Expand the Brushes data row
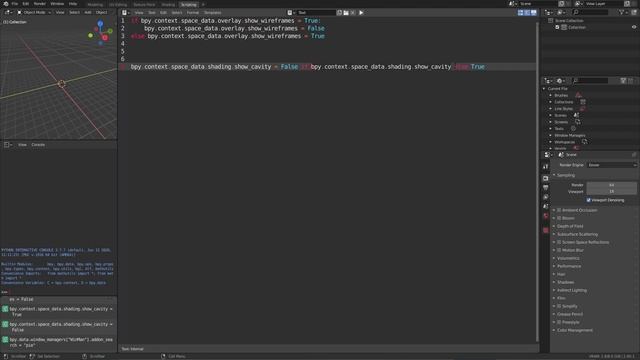The width and height of the screenshot is (640, 360). [x=551, y=96]
